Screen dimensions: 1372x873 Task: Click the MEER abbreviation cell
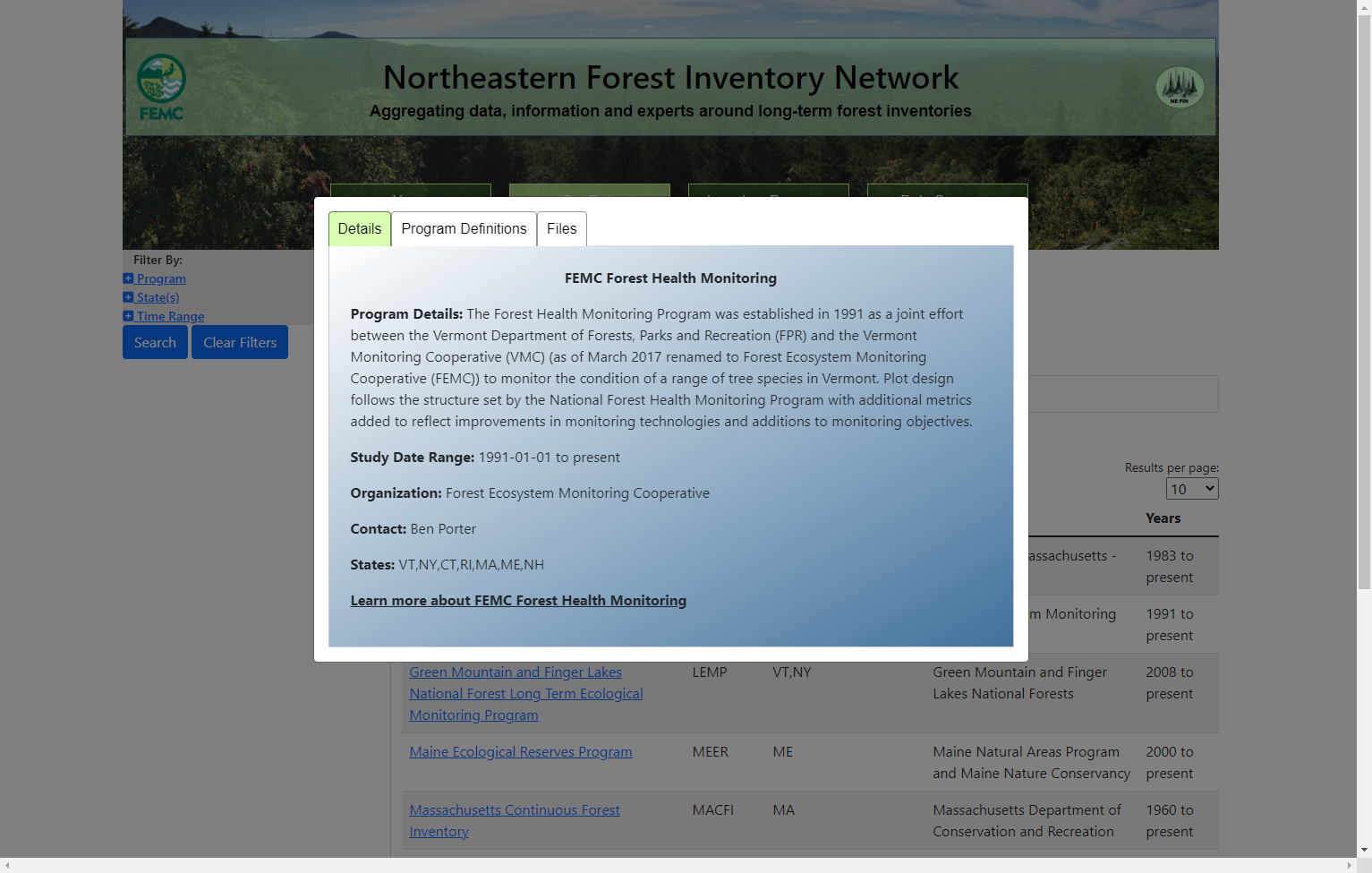click(x=710, y=752)
